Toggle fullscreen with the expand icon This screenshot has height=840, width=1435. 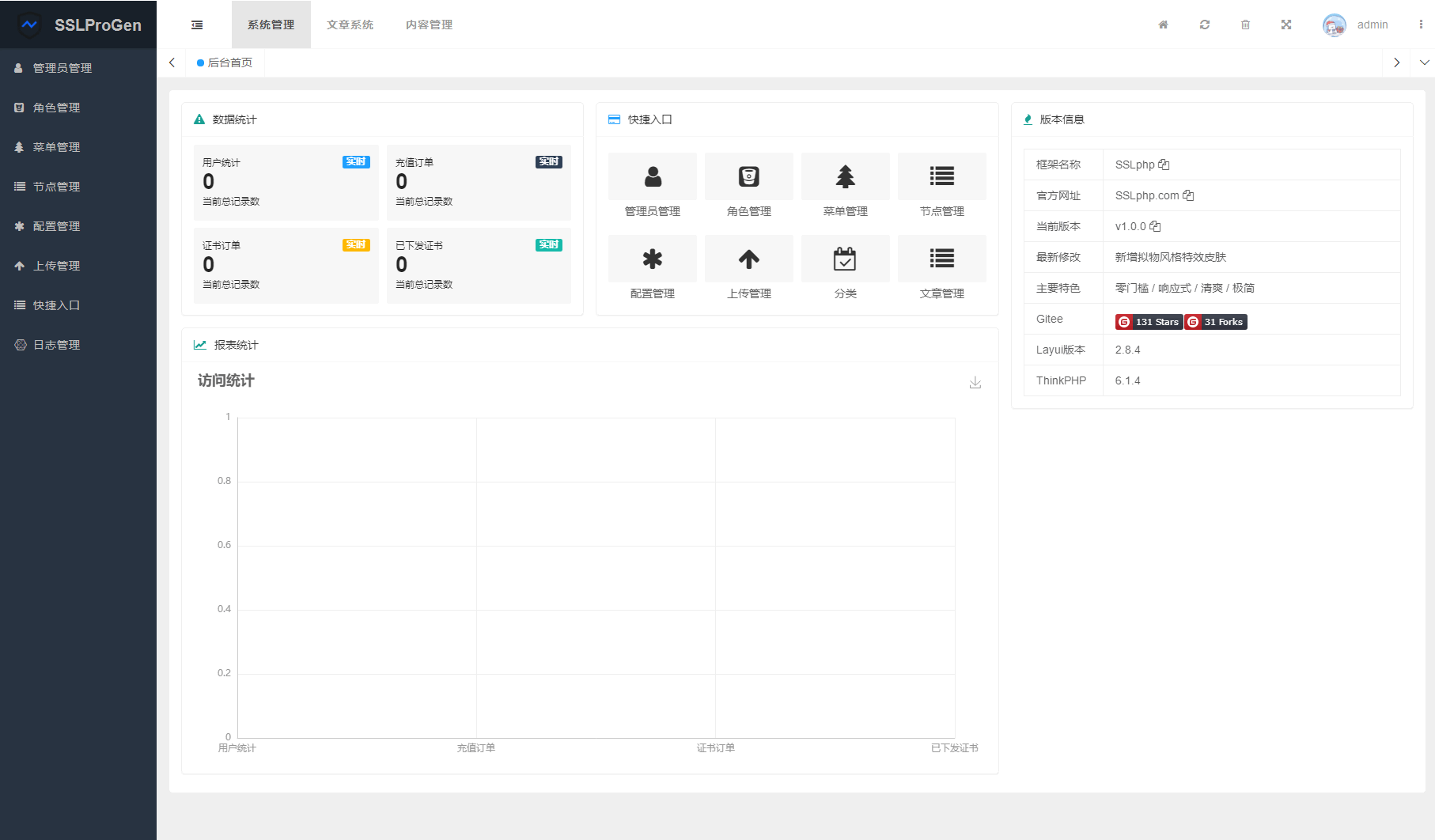pos(1286,25)
